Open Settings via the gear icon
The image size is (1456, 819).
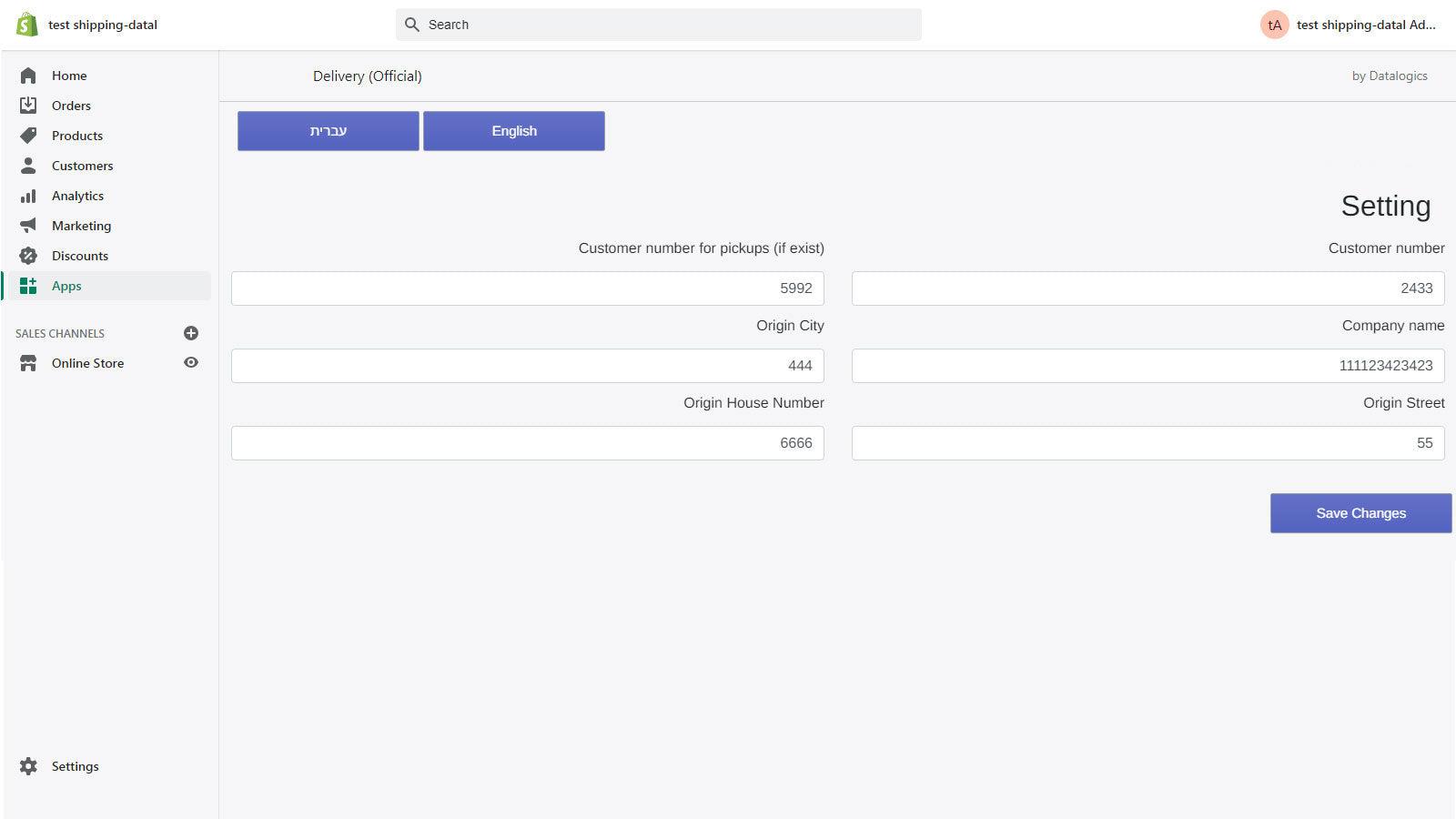(x=27, y=765)
